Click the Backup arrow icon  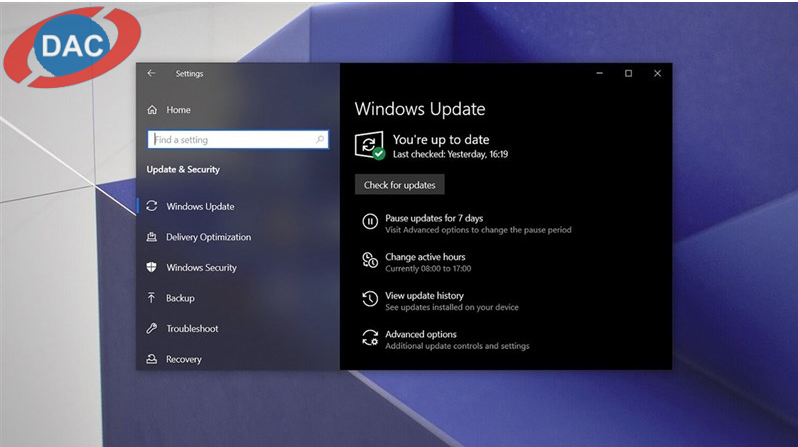point(151,297)
